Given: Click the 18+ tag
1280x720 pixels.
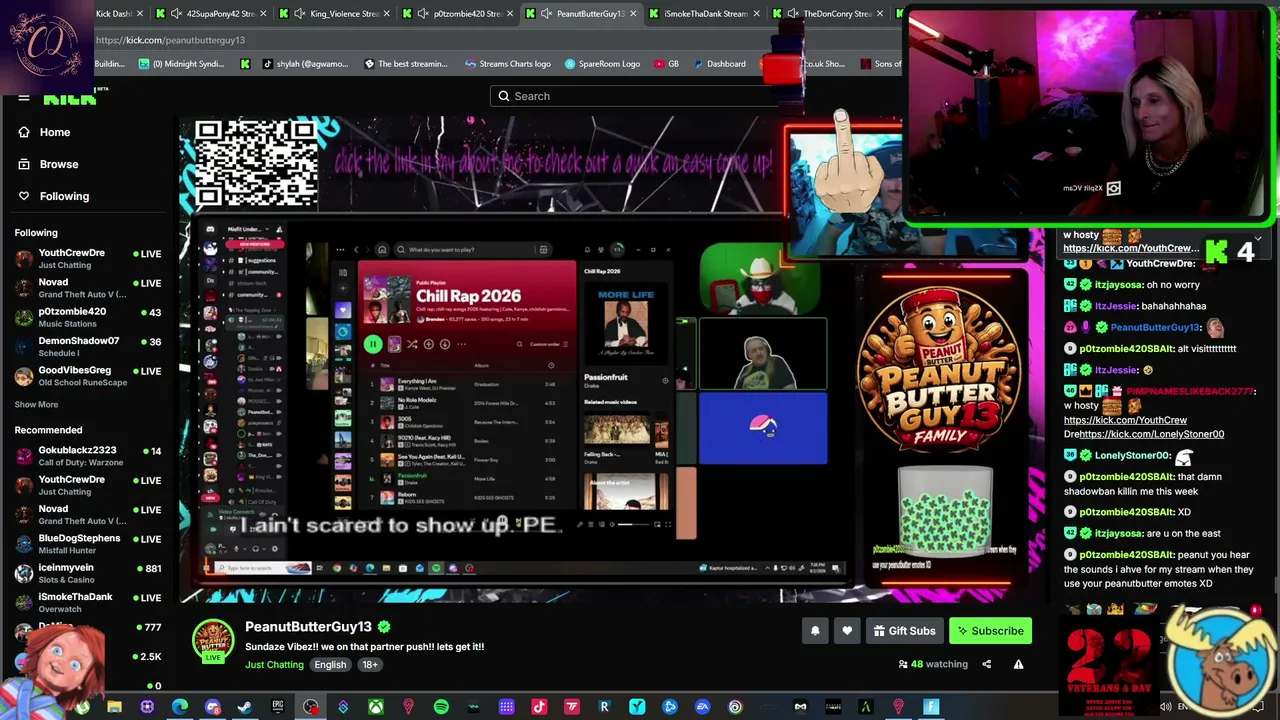Looking at the screenshot, I should tap(370, 665).
